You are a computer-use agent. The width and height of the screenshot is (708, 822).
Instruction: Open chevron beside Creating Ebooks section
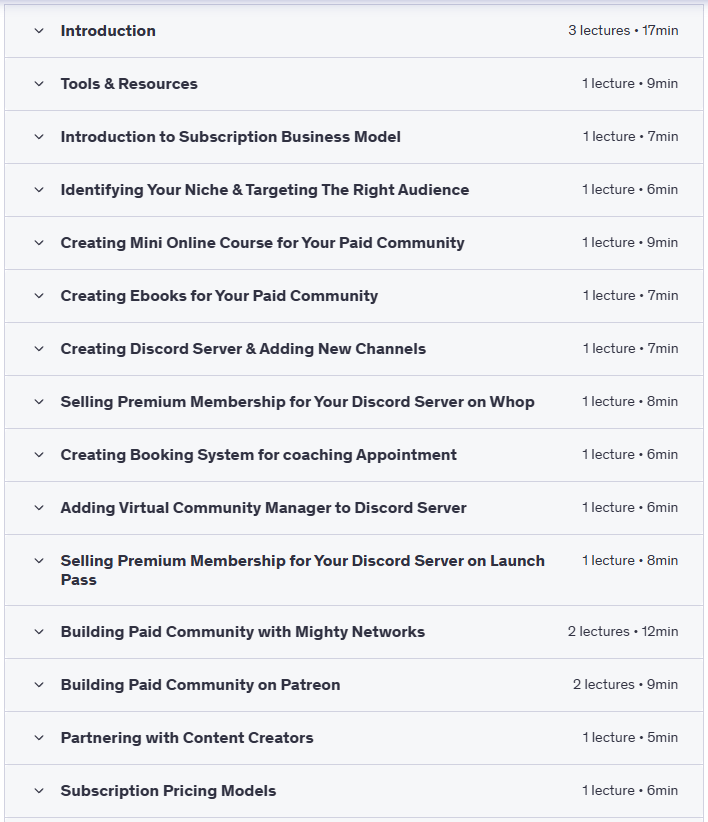click(x=39, y=296)
